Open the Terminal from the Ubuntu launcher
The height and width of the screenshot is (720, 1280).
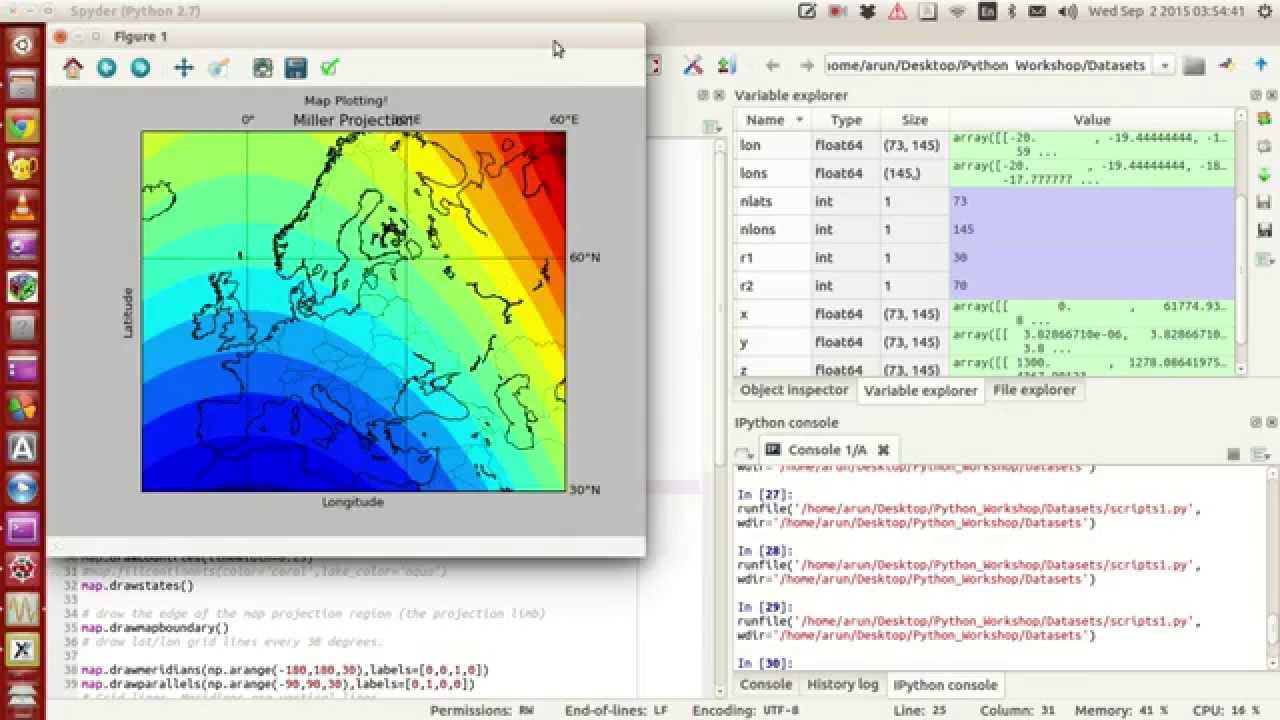click(22, 528)
